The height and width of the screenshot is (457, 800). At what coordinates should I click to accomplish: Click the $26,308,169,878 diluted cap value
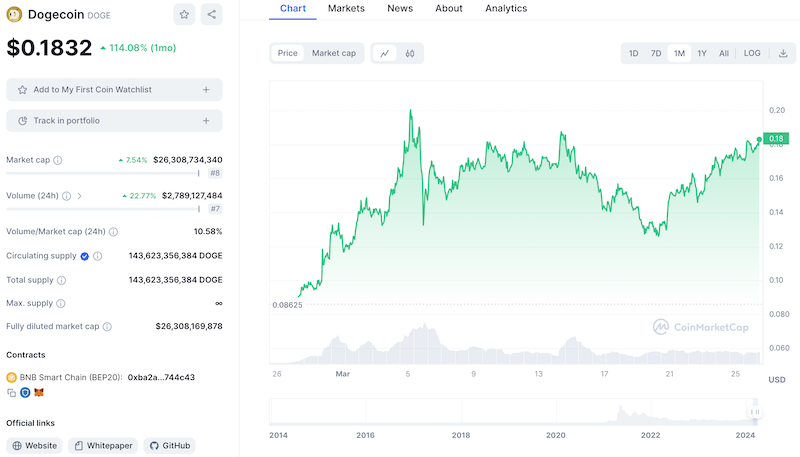(x=189, y=326)
